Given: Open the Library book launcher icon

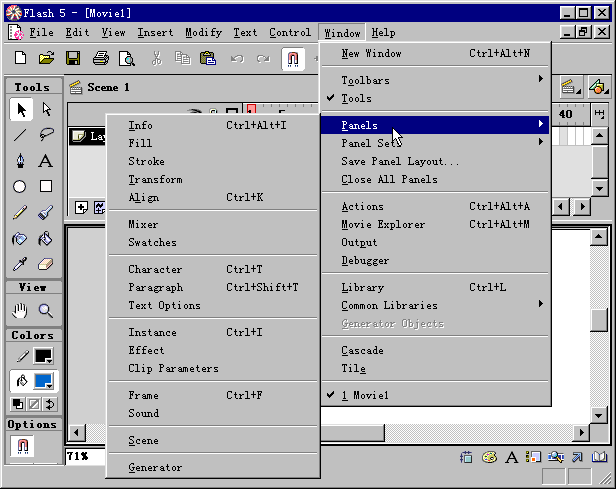Looking at the screenshot, I should 600,457.
